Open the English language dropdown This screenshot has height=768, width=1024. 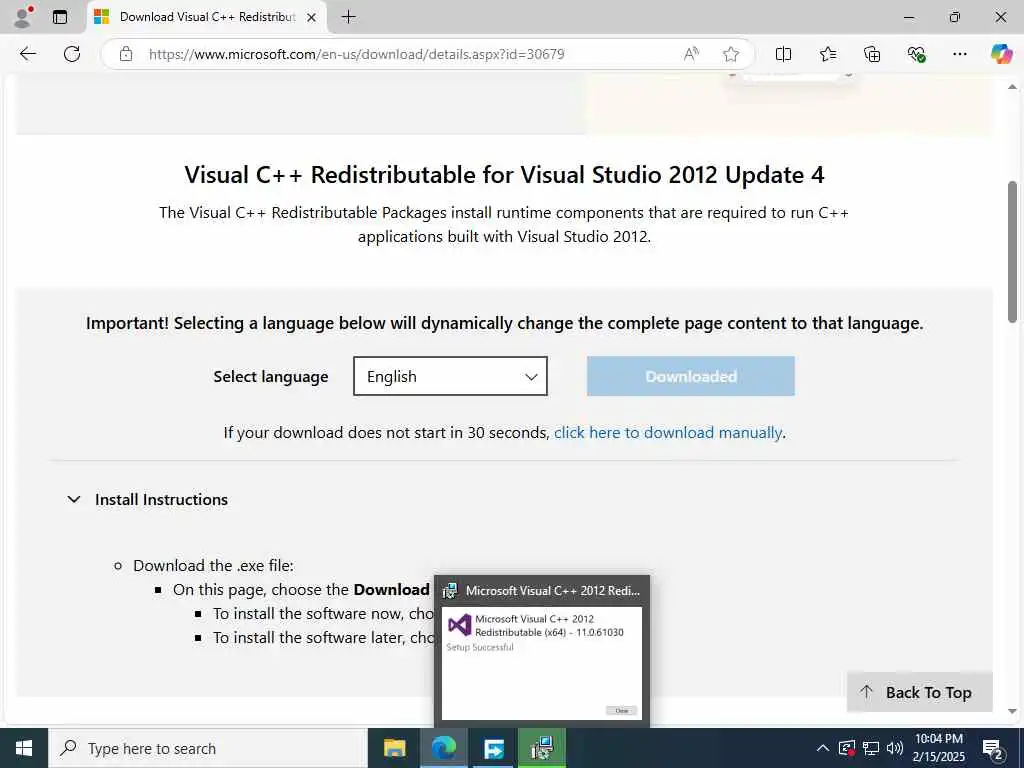[450, 376]
